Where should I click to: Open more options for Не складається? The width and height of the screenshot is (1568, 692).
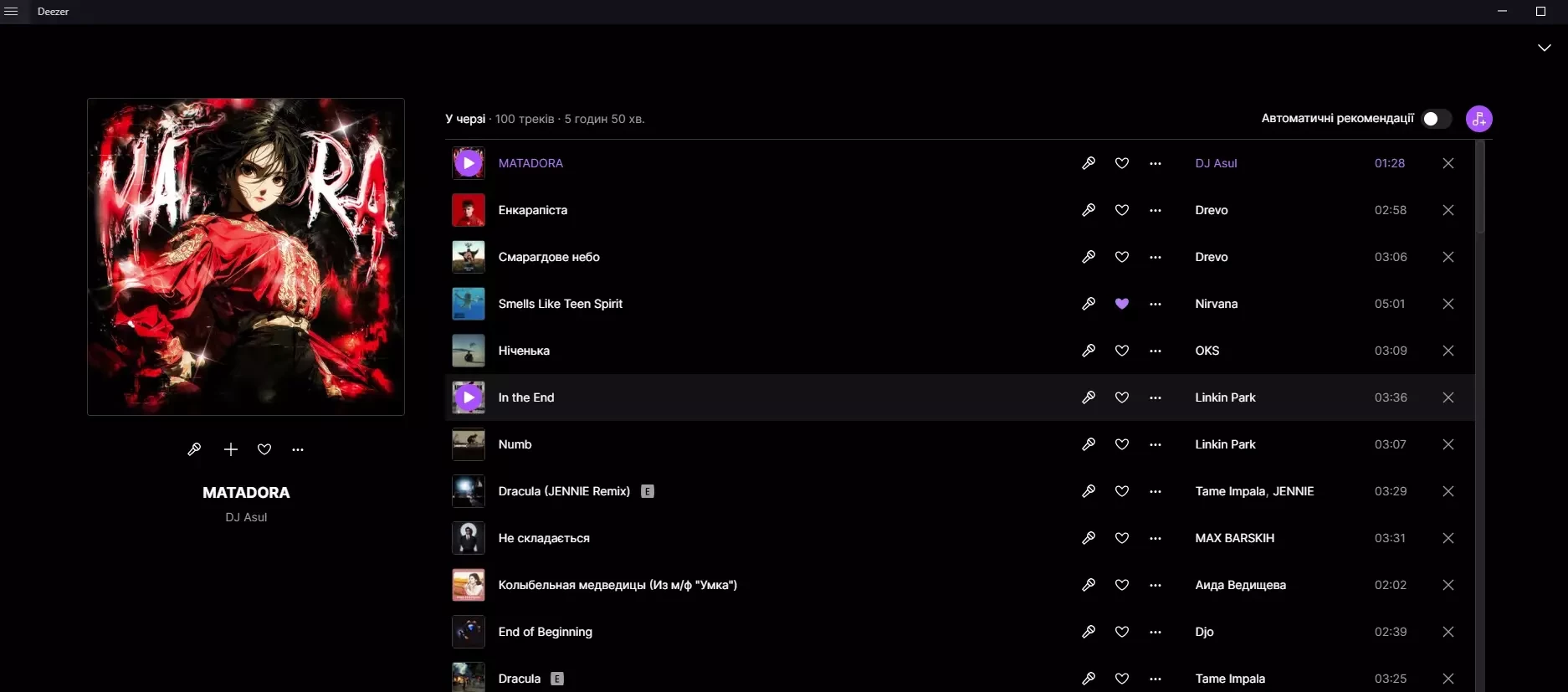point(1156,538)
